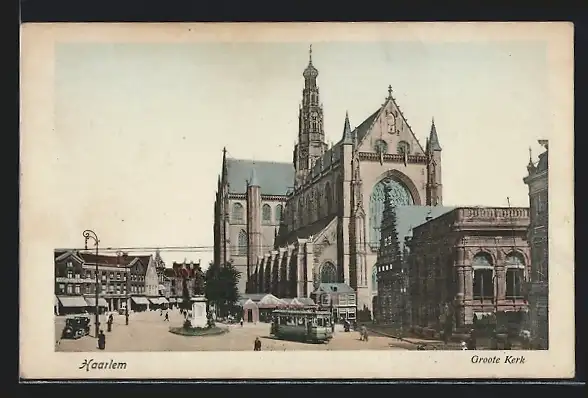Click the pedestrian standing front of tram

coord(257,344)
